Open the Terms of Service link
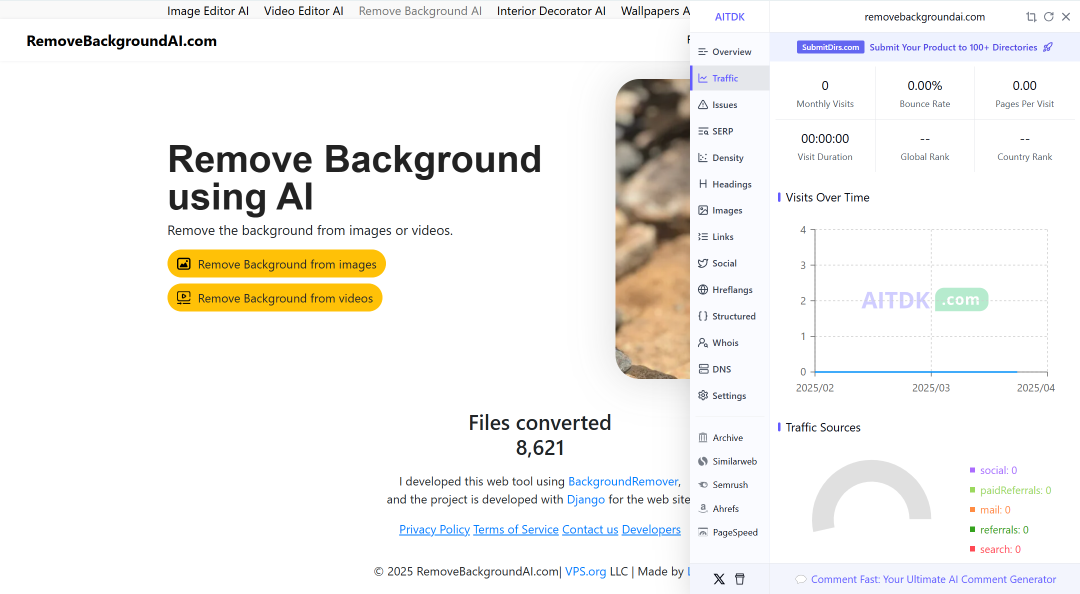This screenshot has width=1080, height=594. (x=515, y=529)
